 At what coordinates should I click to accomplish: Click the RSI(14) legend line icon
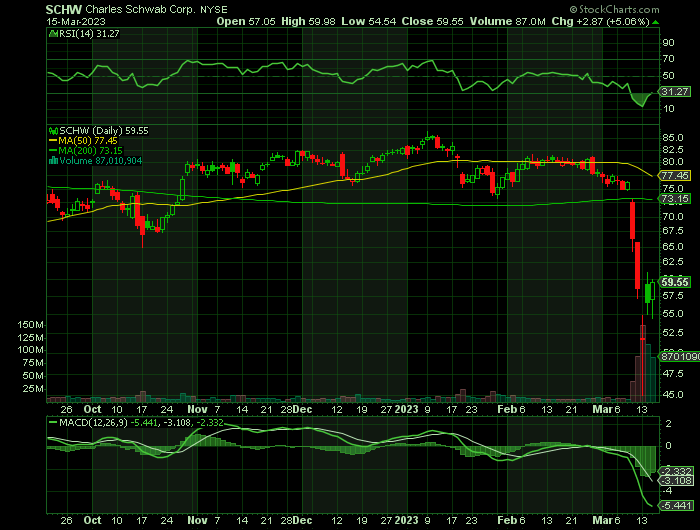[x=53, y=33]
